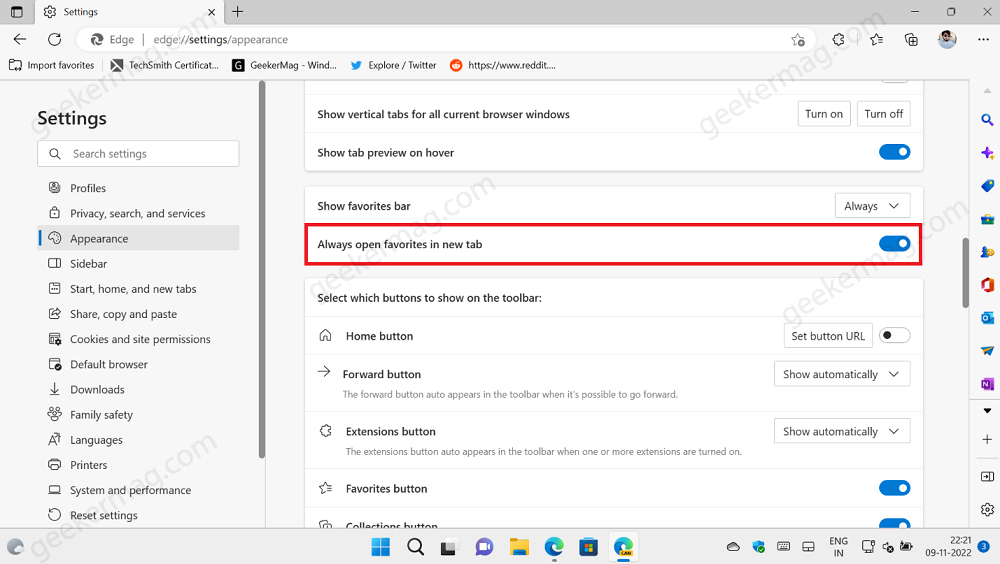Toggle the Favorites button switch

pyautogui.click(x=894, y=488)
